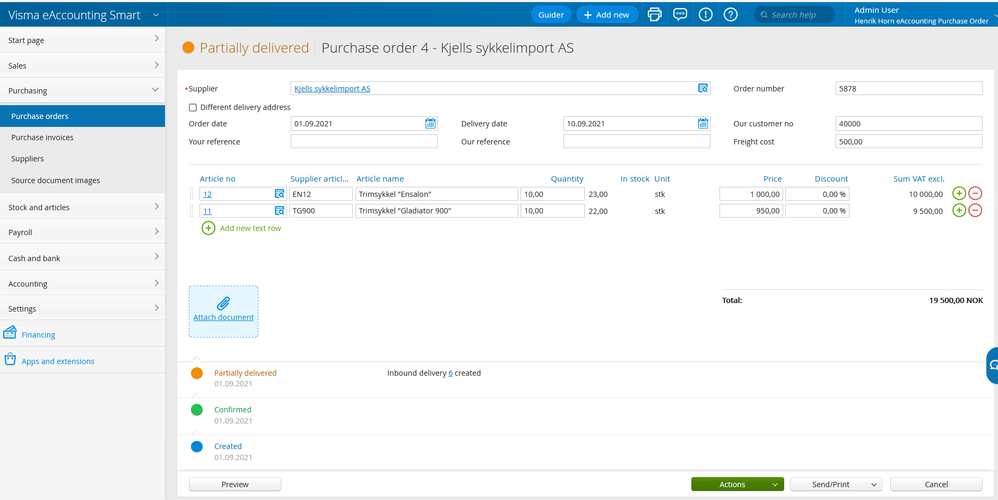The width and height of the screenshot is (998, 500).
Task: Open Kjells sykkelimport AS supplier link
Action: tap(332, 89)
